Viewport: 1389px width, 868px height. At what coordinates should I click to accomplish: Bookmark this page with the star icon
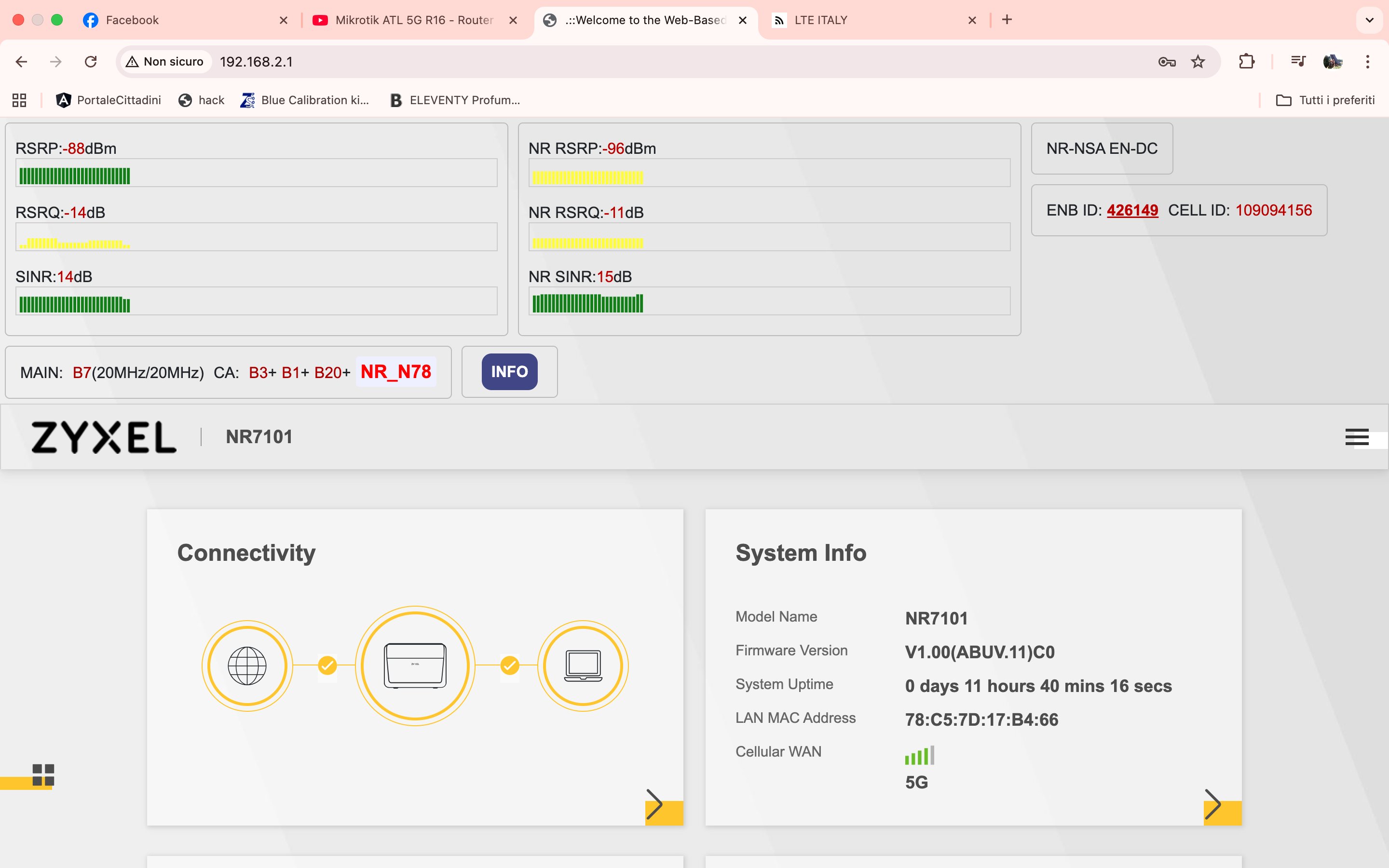(x=1198, y=61)
